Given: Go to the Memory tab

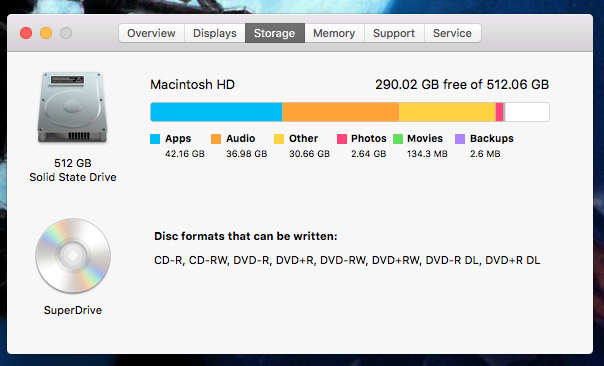Looking at the screenshot, I should pyautogui.click(x=334, y=33).
